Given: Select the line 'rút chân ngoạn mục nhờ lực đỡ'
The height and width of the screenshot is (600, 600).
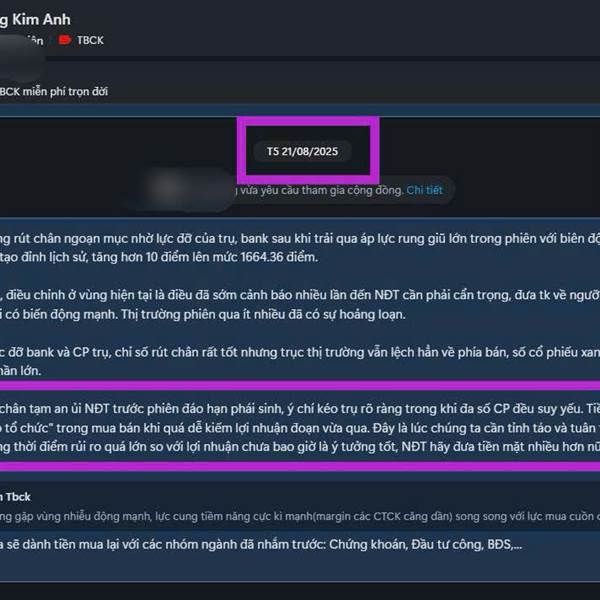Looking at the screenshot, I should click(300, 239).
